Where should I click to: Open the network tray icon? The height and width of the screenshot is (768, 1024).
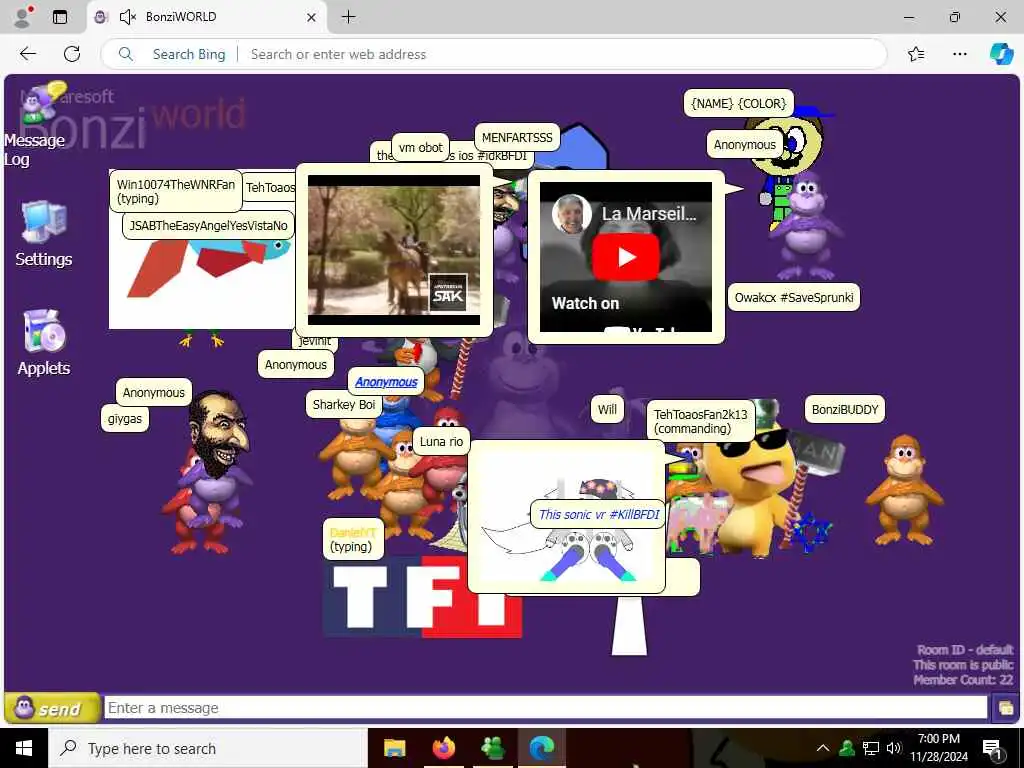click(x=871, y=748)
